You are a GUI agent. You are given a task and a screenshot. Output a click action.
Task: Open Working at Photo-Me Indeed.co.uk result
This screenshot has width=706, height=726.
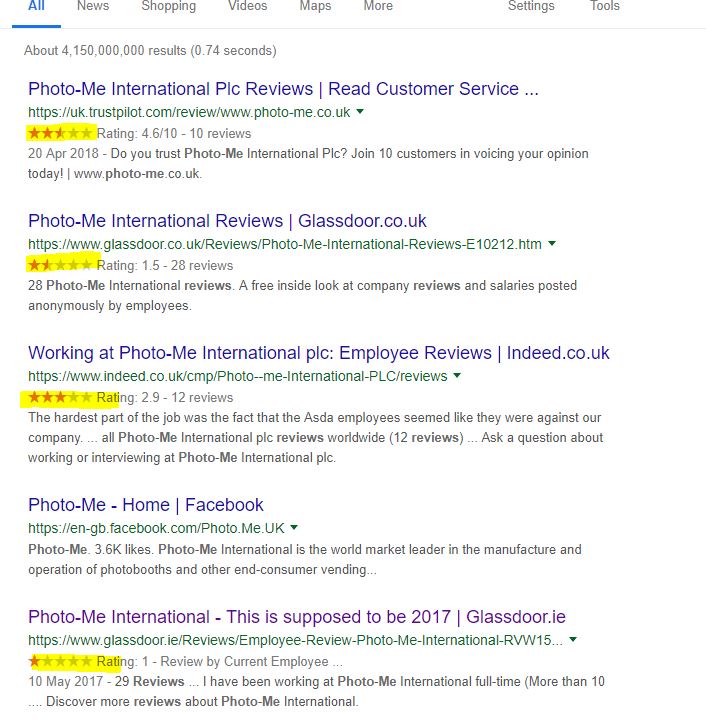pyautogui.click(x=319, y=352)
